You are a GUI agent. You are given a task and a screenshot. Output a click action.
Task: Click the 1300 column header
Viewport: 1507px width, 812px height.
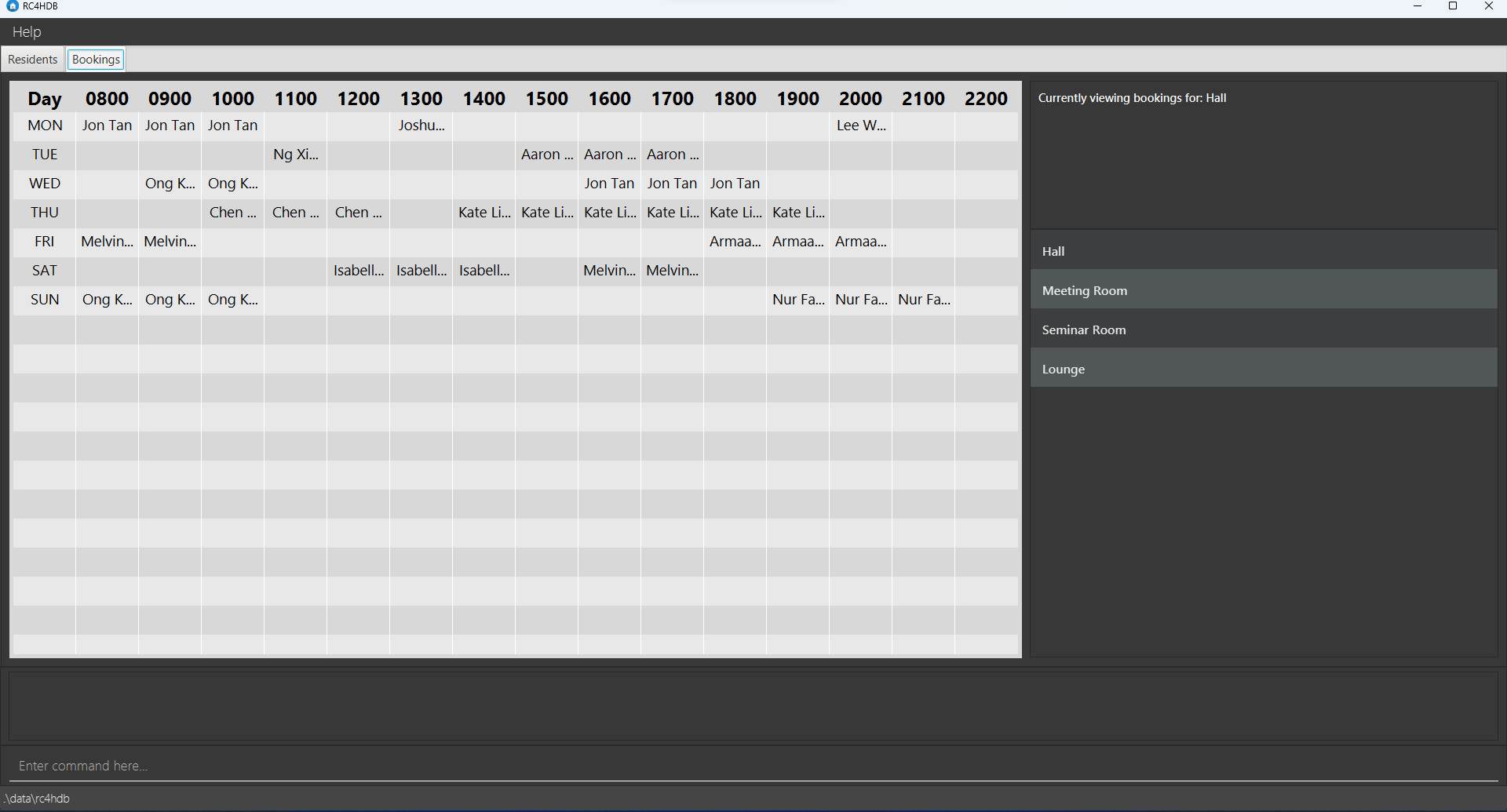tap(421, 99)
